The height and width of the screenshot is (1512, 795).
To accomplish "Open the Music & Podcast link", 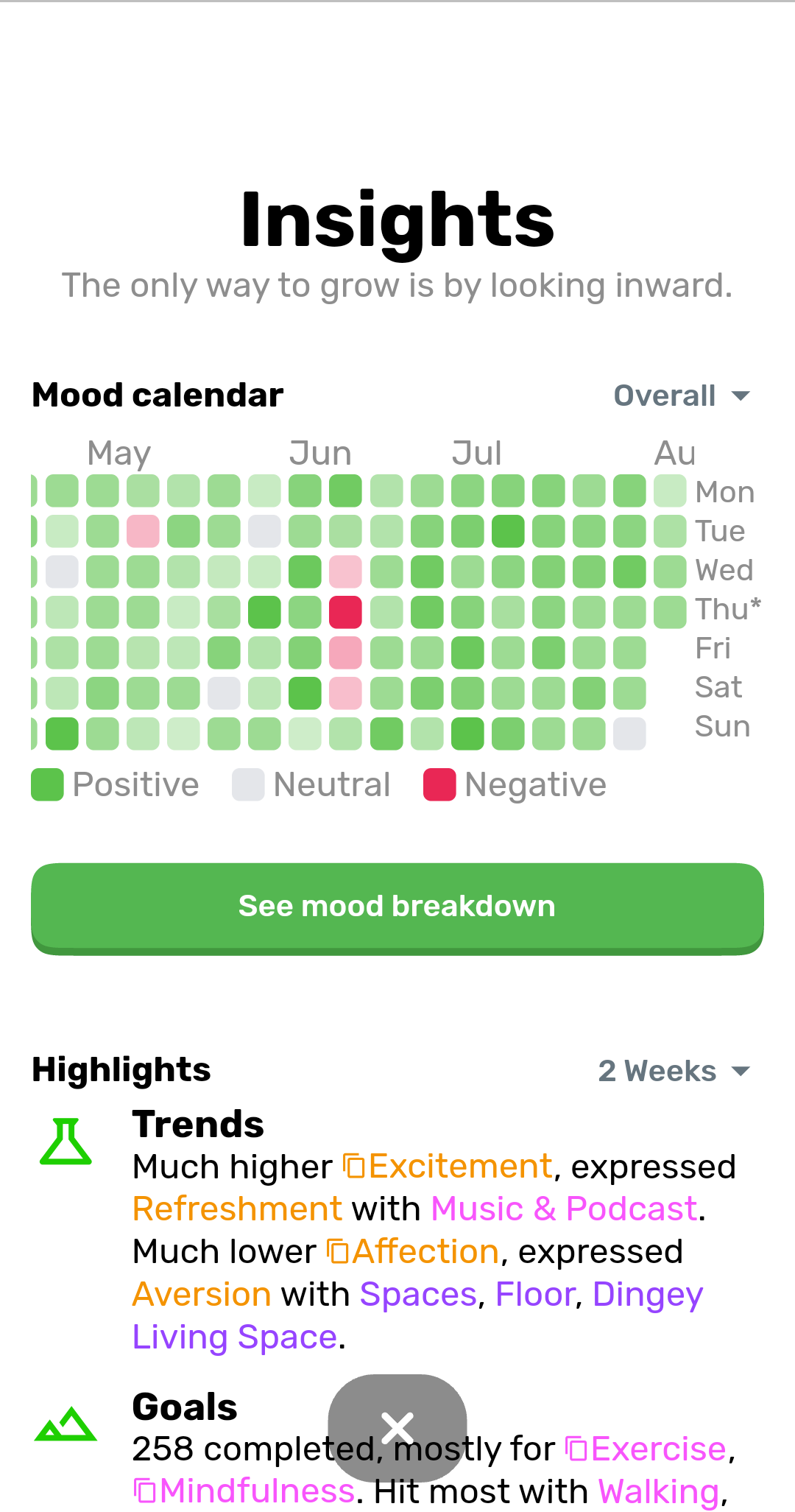I will pos(564,1209).
